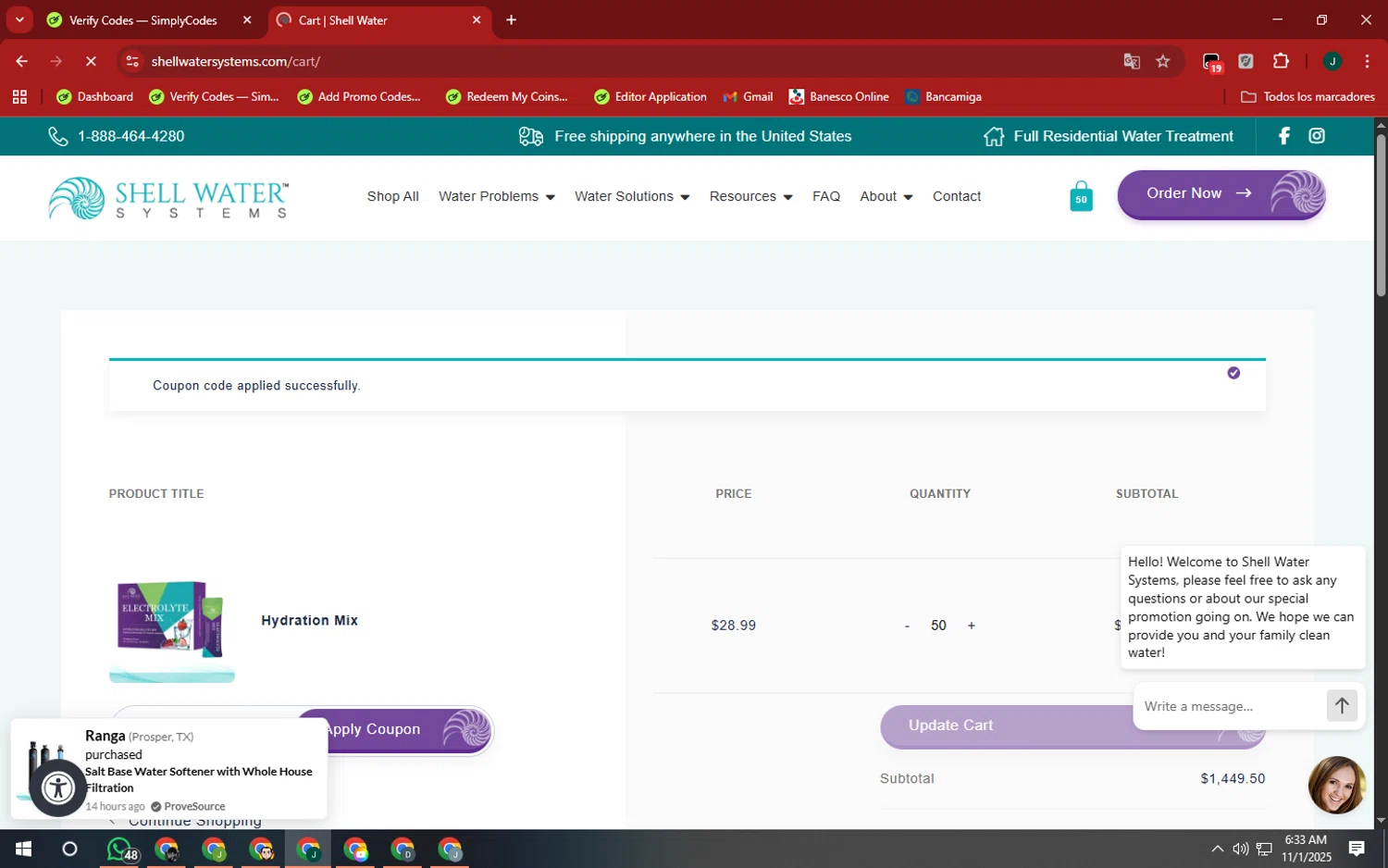Open the Gmail bookmark
This screenshot has height=868, width=1388.
(748, 96)
